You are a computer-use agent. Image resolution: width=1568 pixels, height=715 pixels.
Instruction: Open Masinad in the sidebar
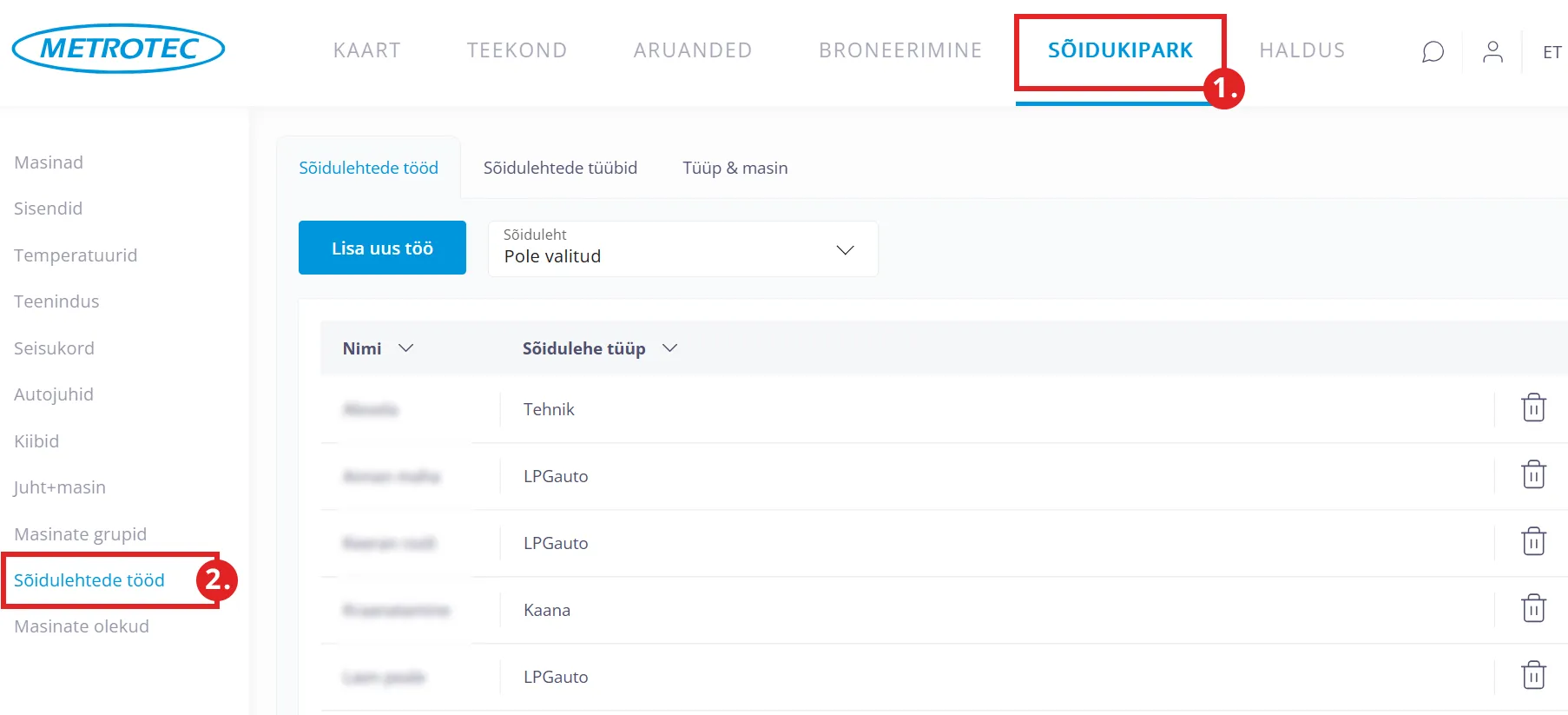pyautogui.click(x=49, y=162)
